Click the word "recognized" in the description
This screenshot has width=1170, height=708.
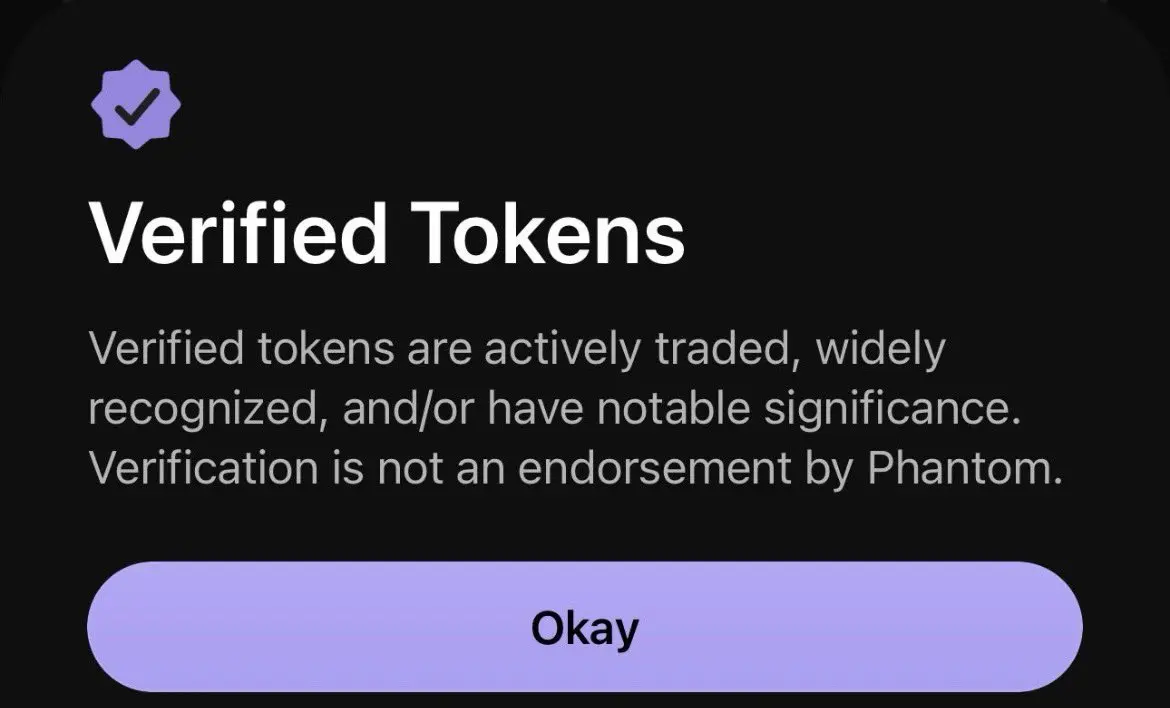203,410
